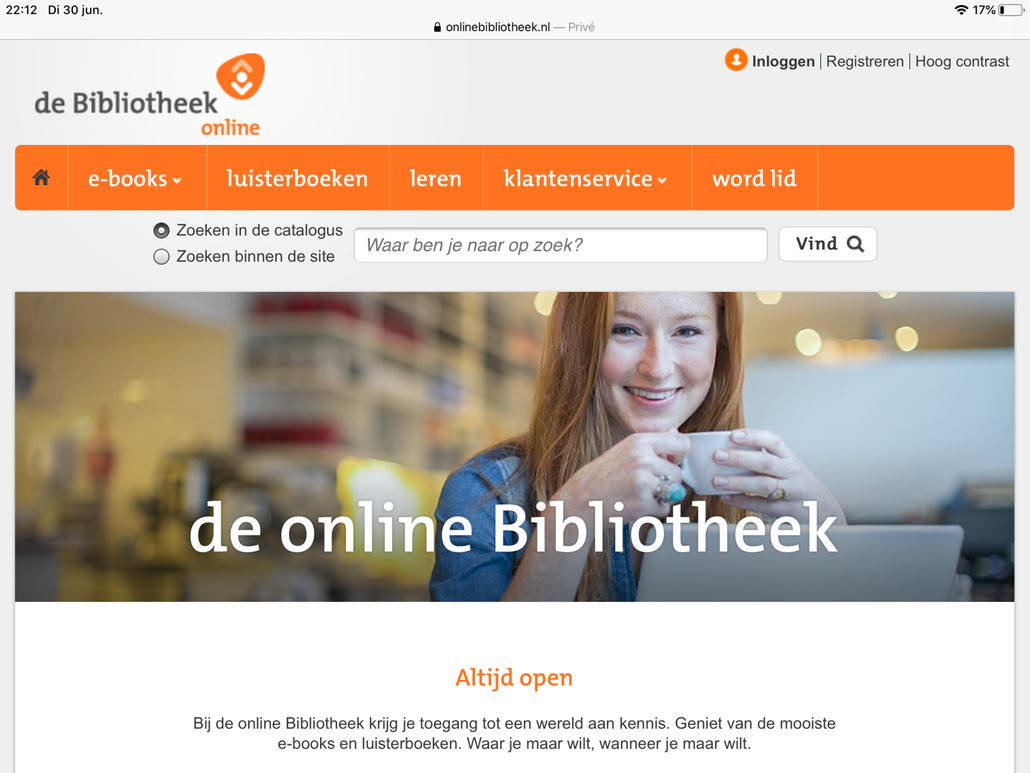1030x773 pixels.
Task: Go to the home icon in orange navbar
Action: 41,177
